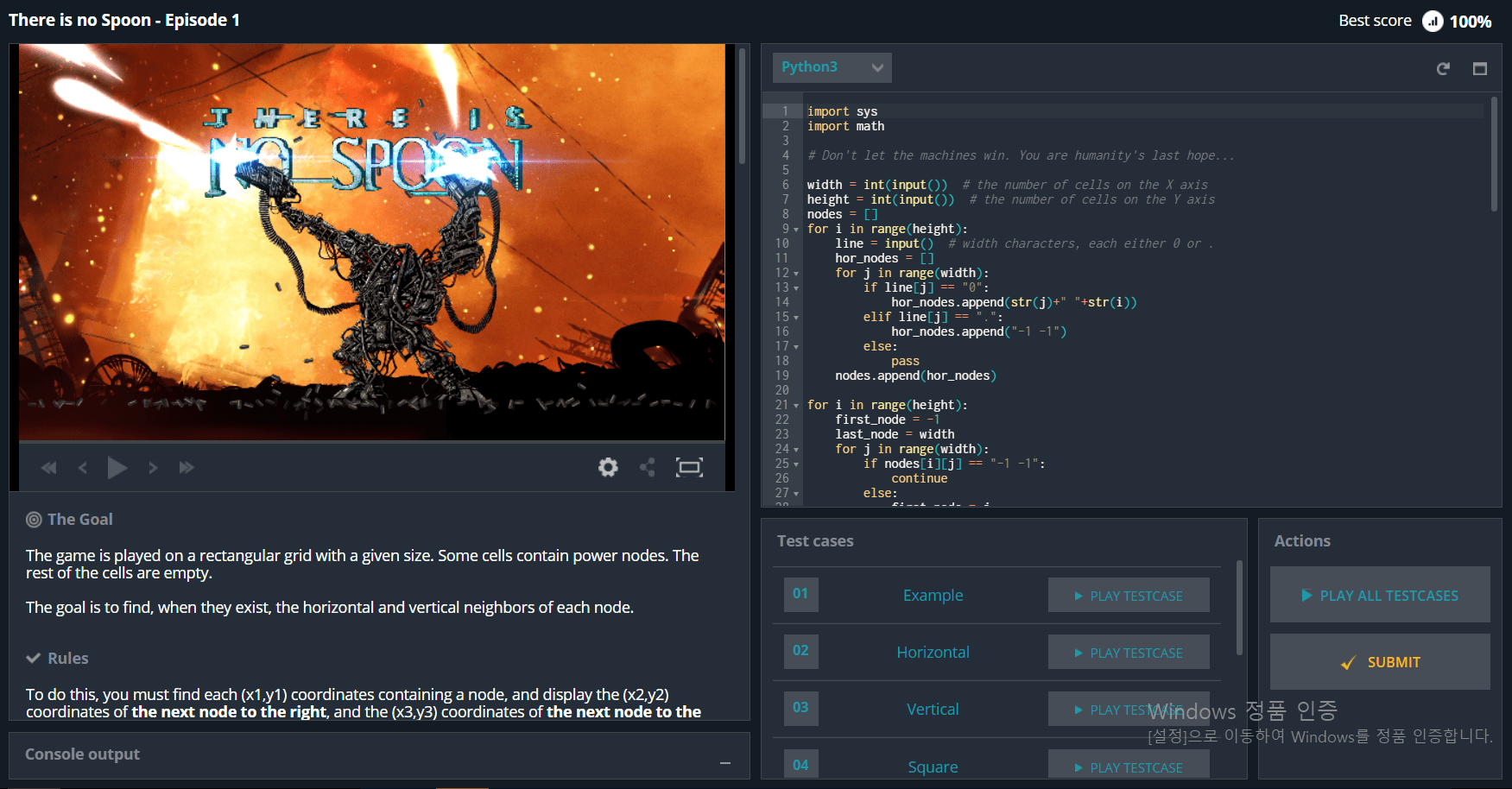Screen dimensions: 1512x789
Task: Click the video progress bar
Action: coord(371,440)
